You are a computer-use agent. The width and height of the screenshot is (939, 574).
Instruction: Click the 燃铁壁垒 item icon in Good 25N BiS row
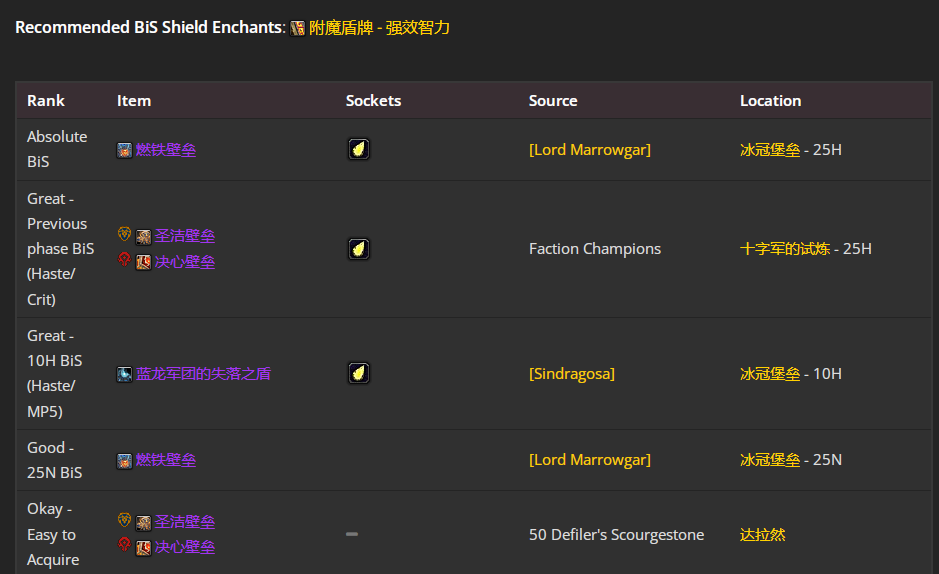(124, 461)
